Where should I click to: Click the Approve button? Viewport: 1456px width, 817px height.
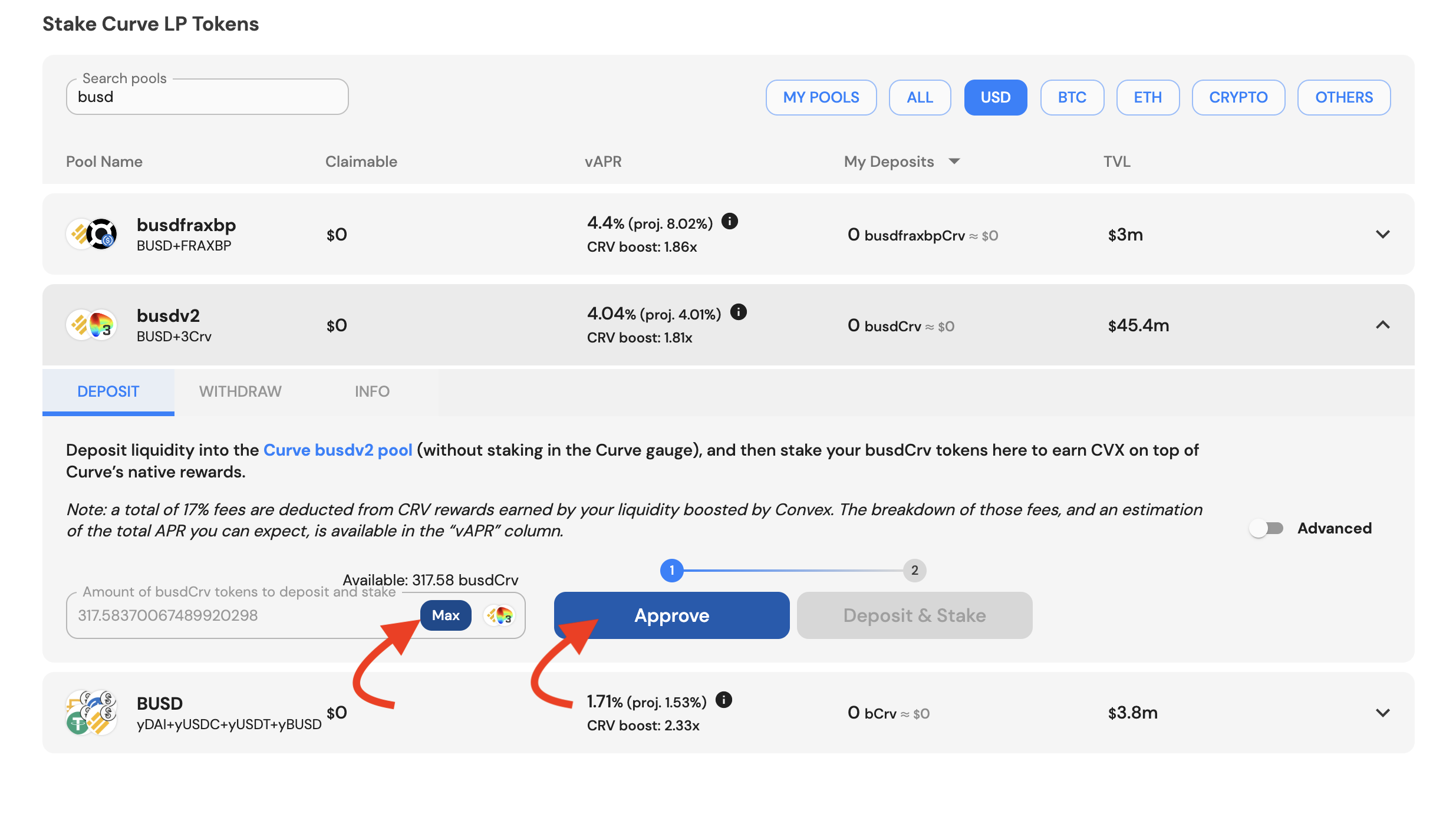672,615
